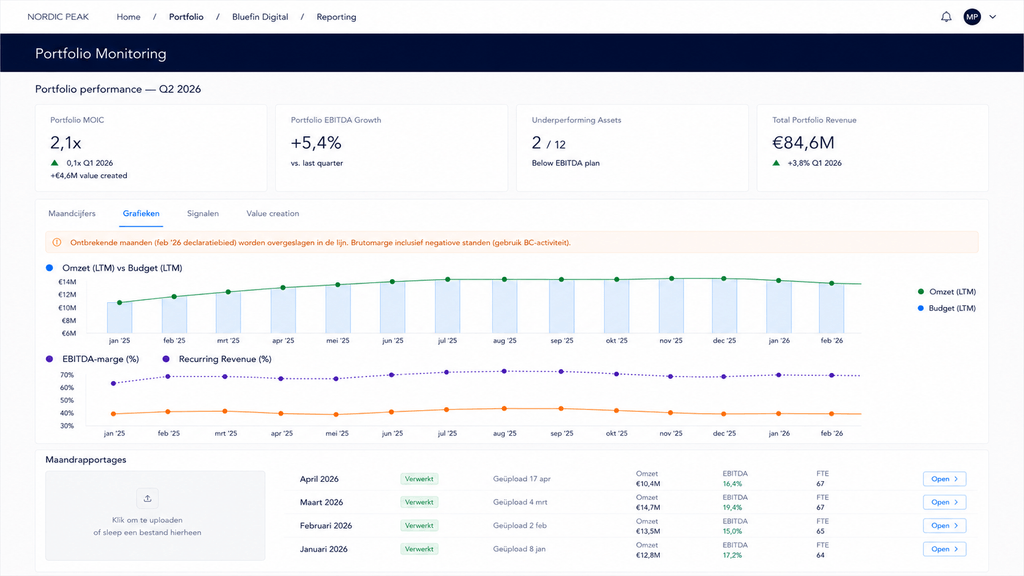Click the Verwerkt badge for Januari 2026
1024x576 pixels.
[x=419, y=549]
